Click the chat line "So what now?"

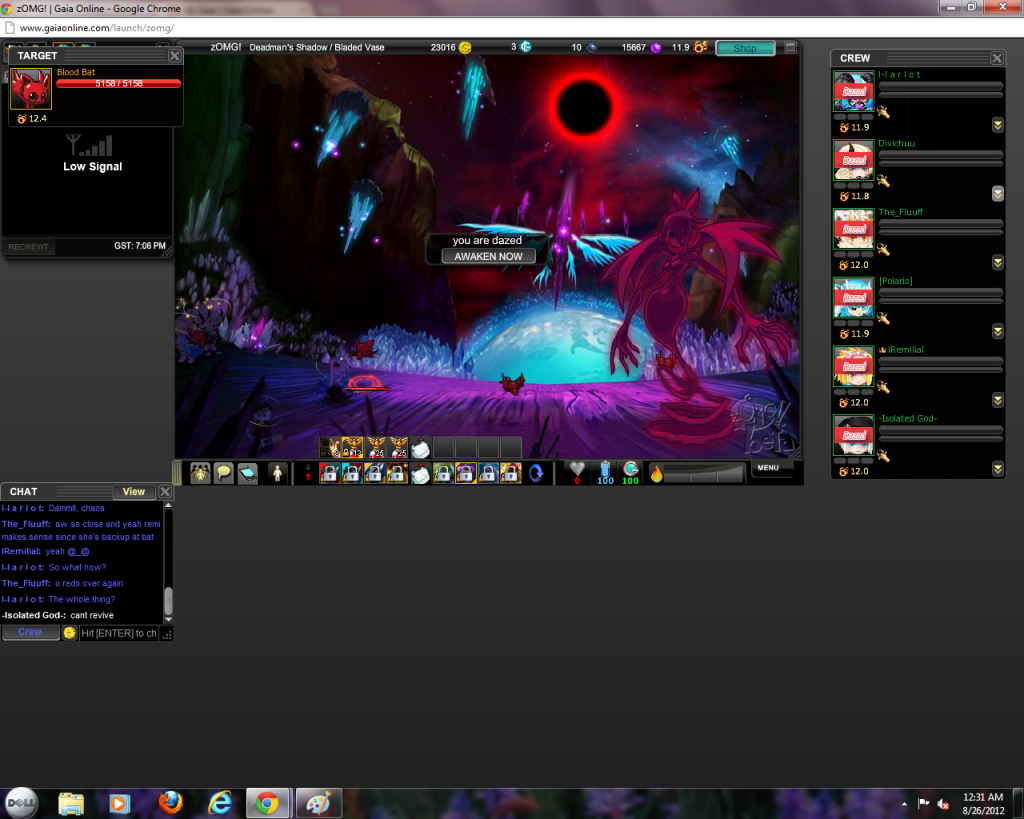tap(77, 568)
